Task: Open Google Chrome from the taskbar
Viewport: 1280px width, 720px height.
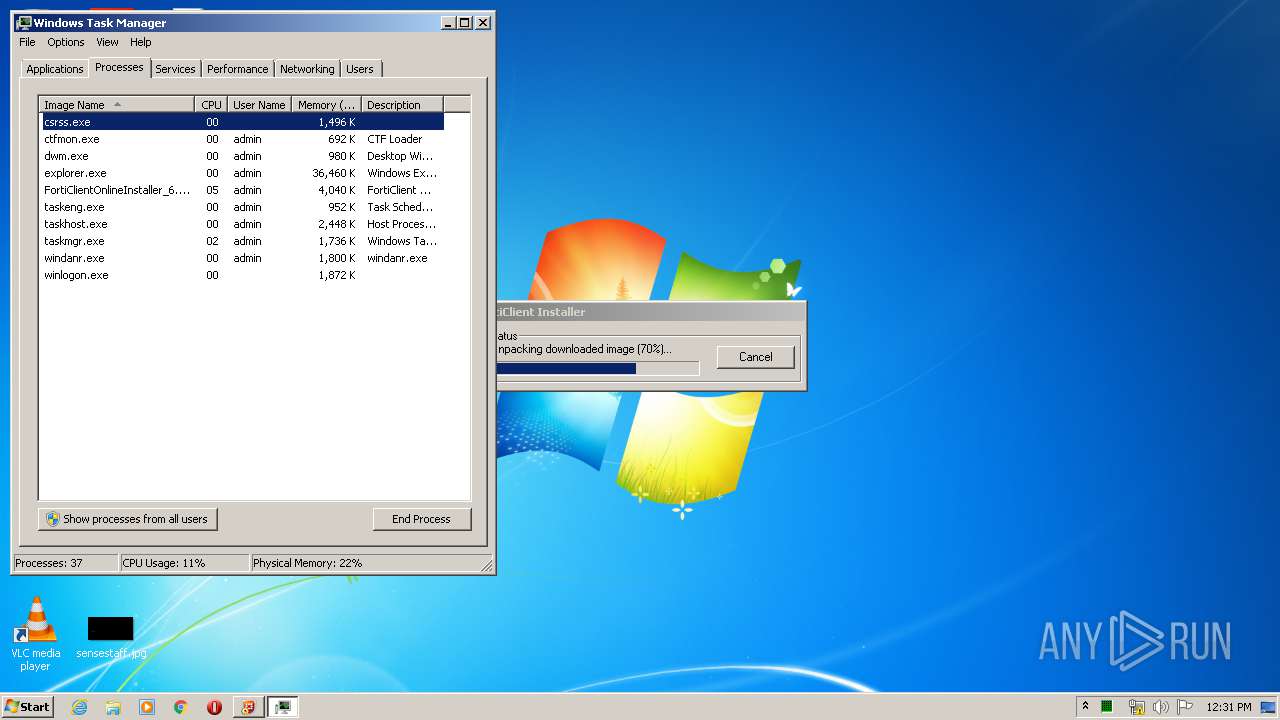Action: click(x=181, y=707)
